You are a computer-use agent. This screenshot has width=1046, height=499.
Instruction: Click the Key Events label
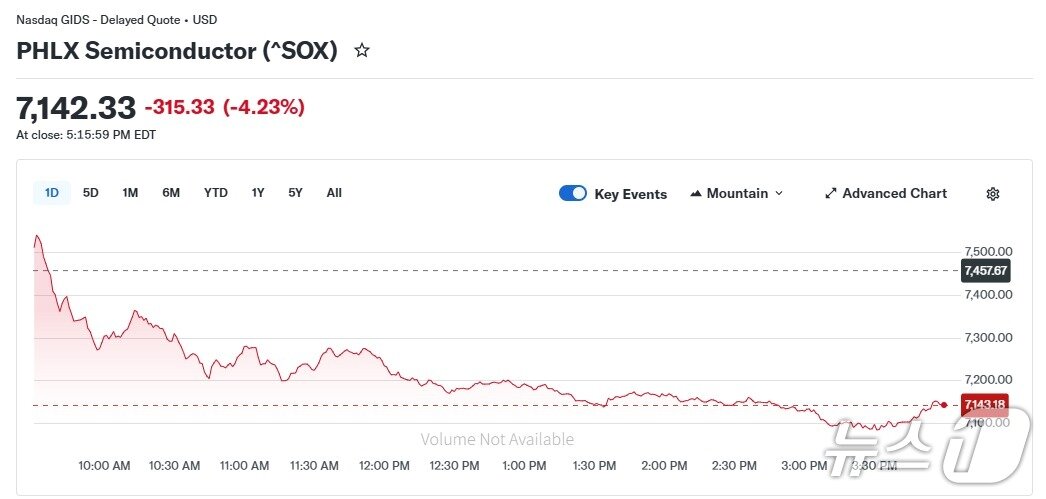click(x=630, y=195)
